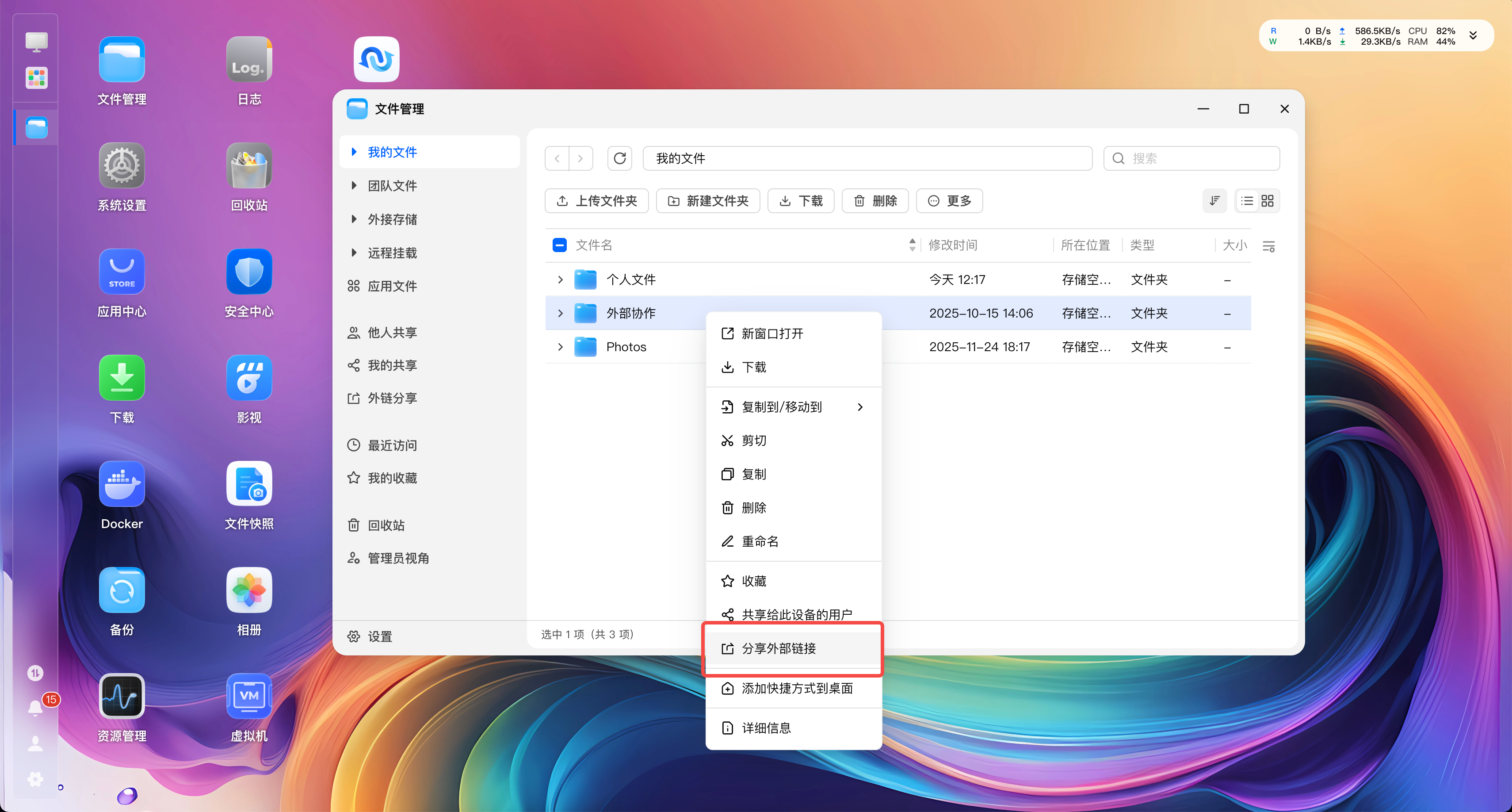Open the 文件快照 app icon
Screen dimensions: 1512x812
[x=249, y=484]
